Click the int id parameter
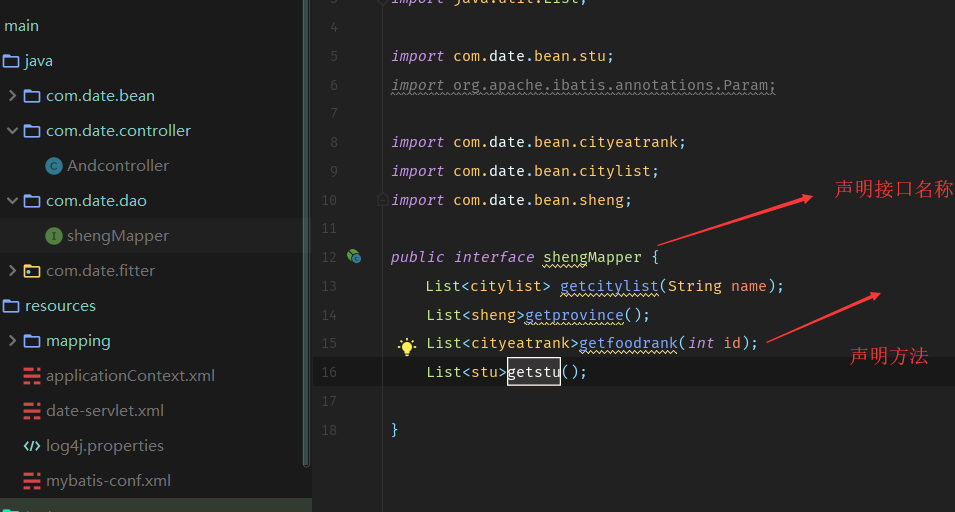Screen dimensions: 955x512 pyautogui.click(x=714, y=343)
